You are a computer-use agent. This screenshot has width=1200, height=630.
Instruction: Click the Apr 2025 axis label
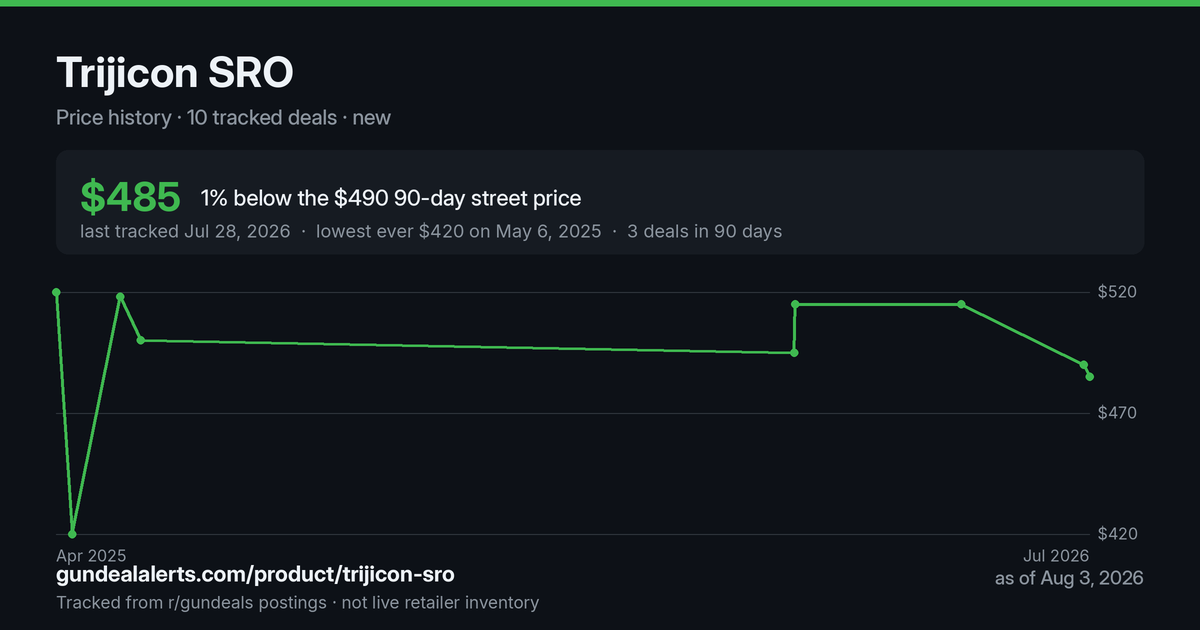[x=91, y=555]
